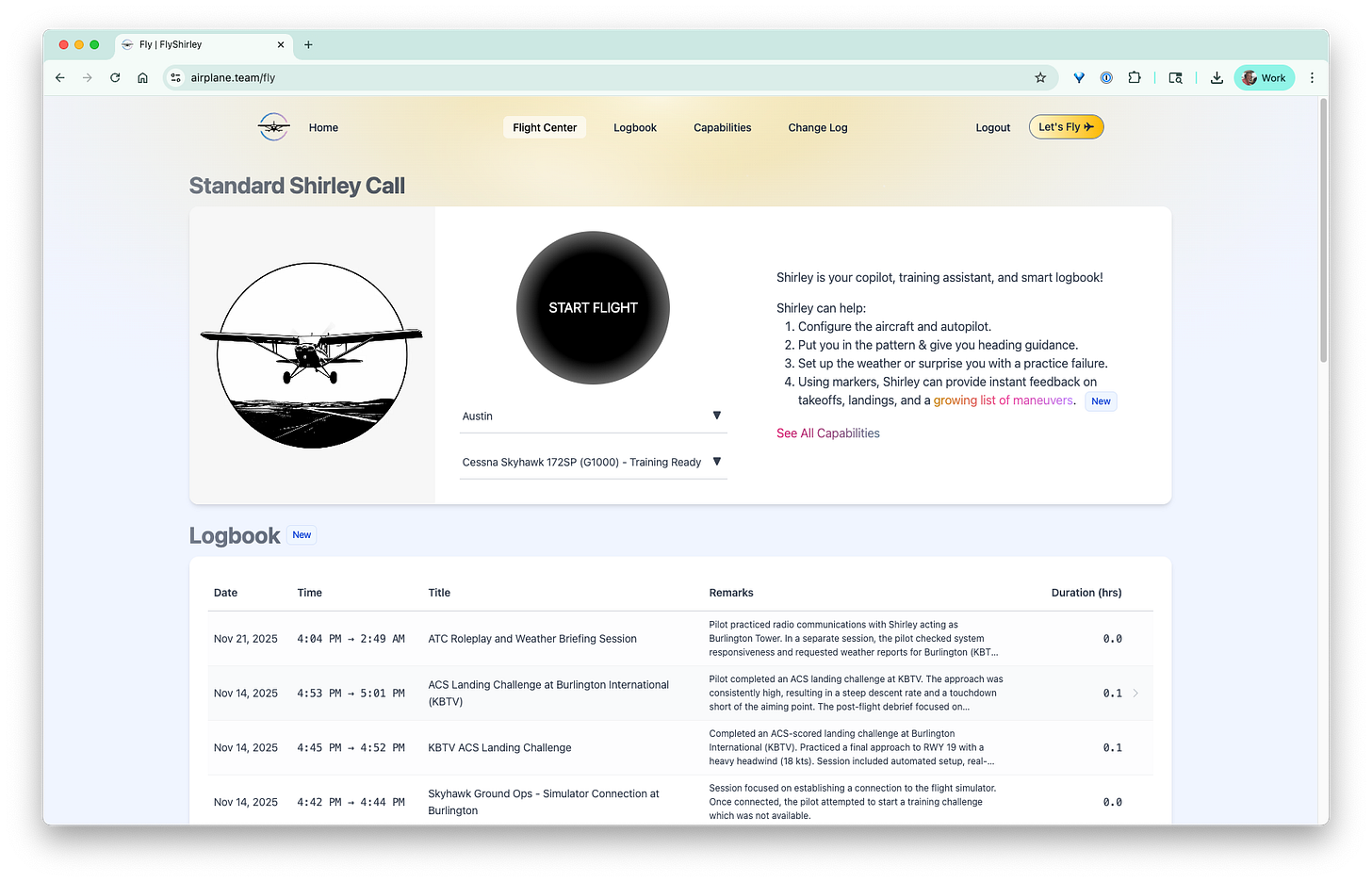The image size is (1372, 882).
Task: Click the Date column header
Action: 225,593
